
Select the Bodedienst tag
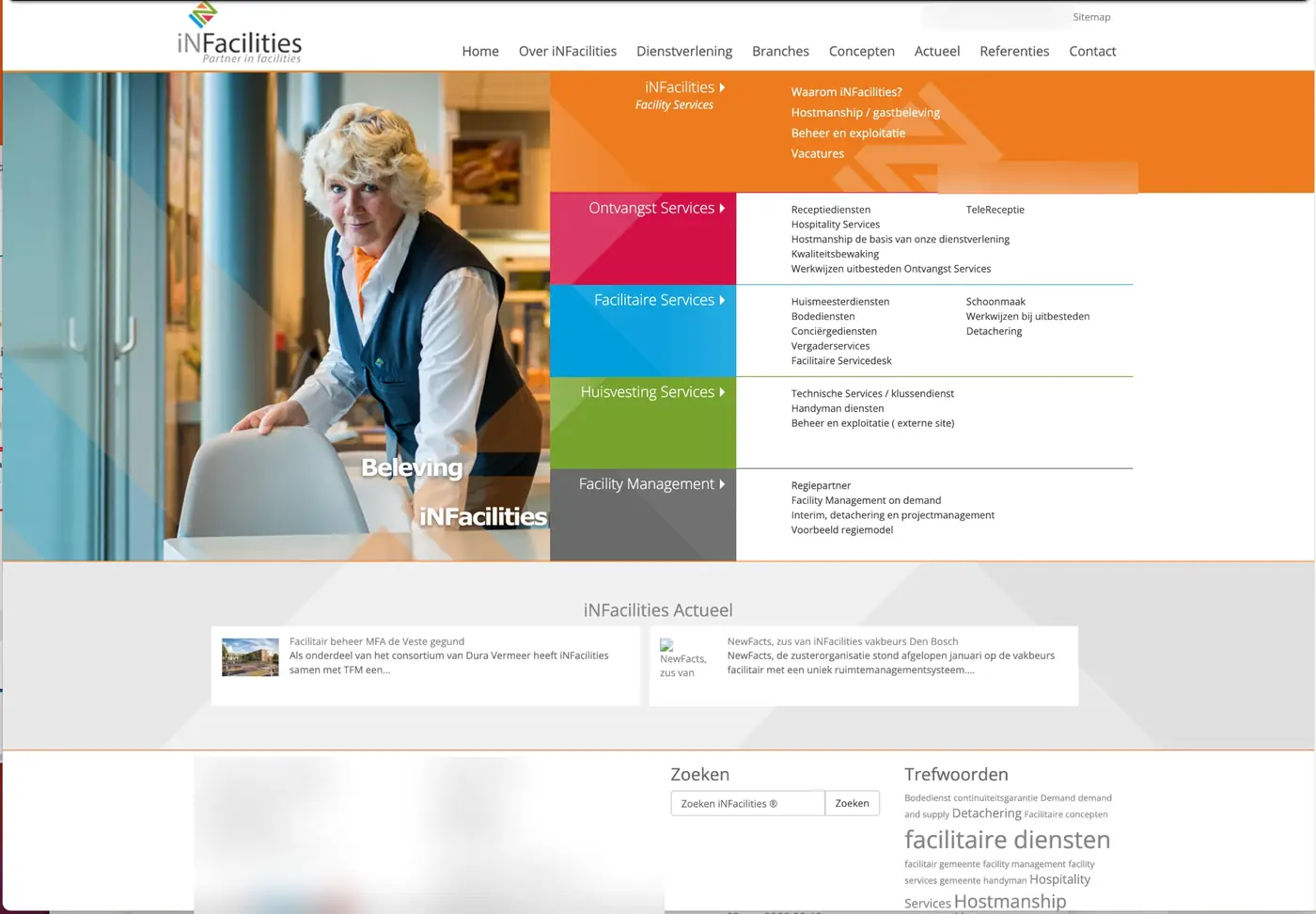pos(927,798)
